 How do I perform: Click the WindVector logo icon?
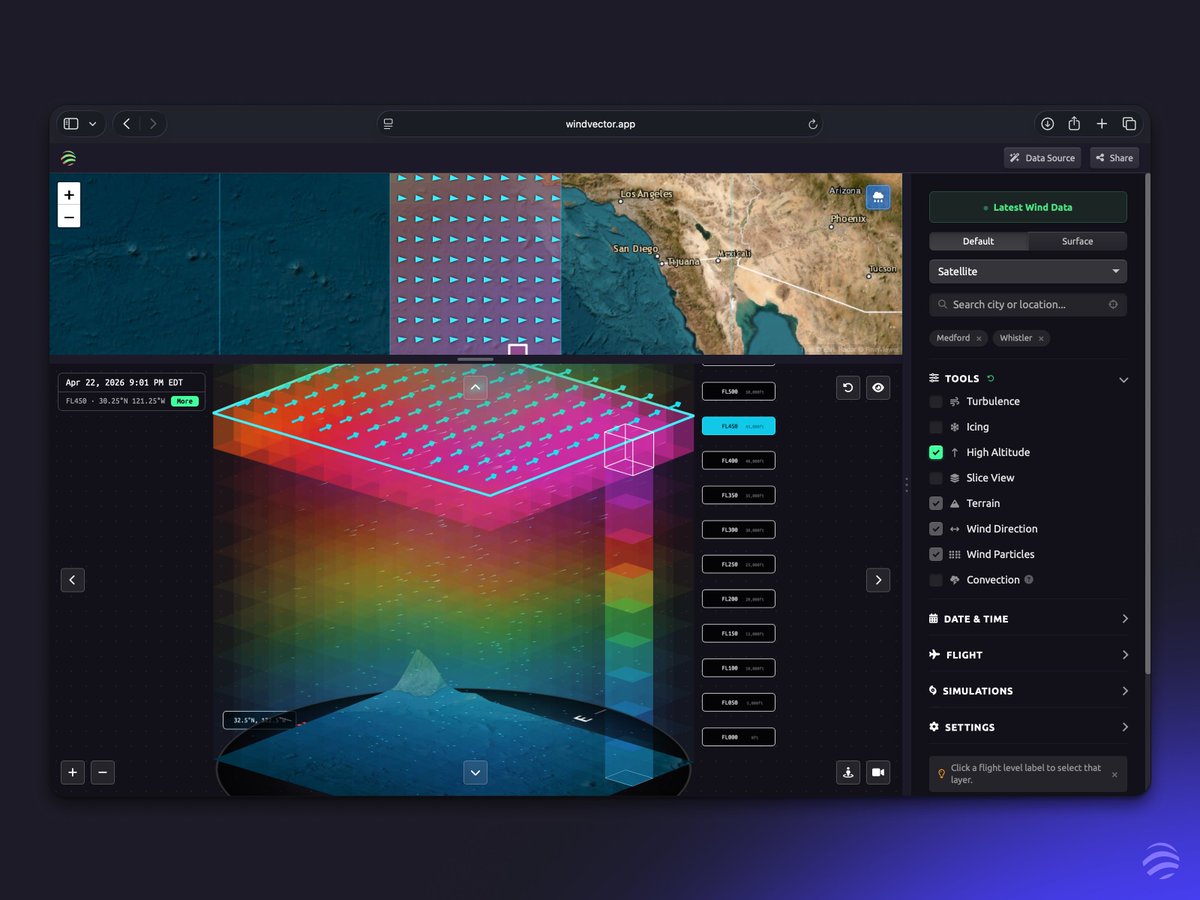(68, 158)
